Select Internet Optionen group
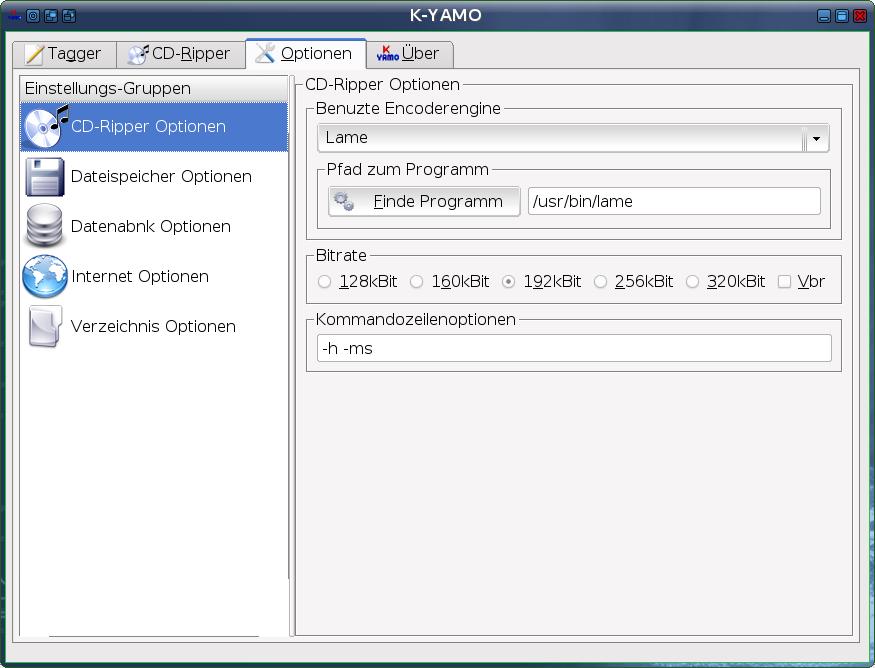Screen dimensions: 875x668 154,276
